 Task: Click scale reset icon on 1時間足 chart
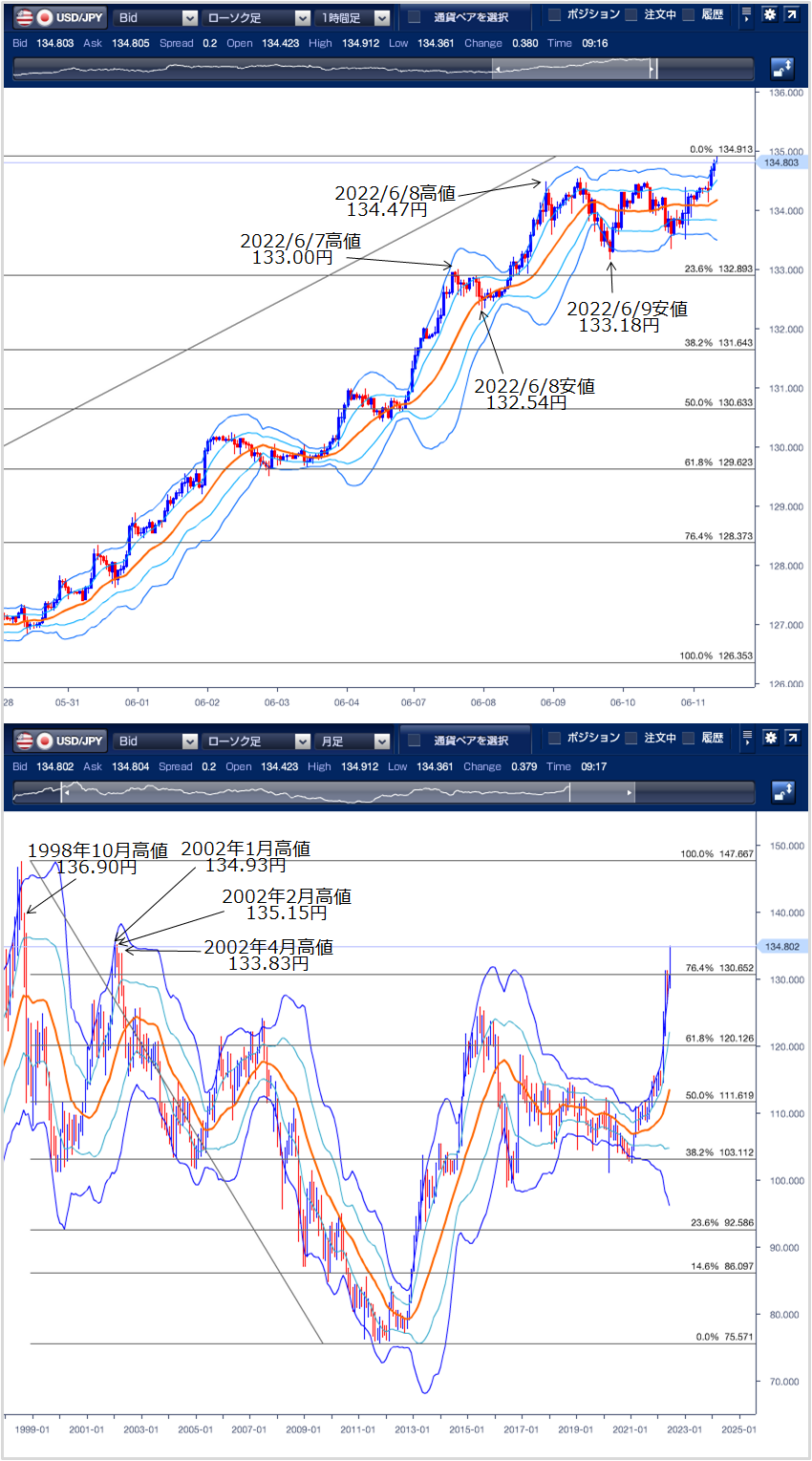pyautogui.click(x=781, y=68)
